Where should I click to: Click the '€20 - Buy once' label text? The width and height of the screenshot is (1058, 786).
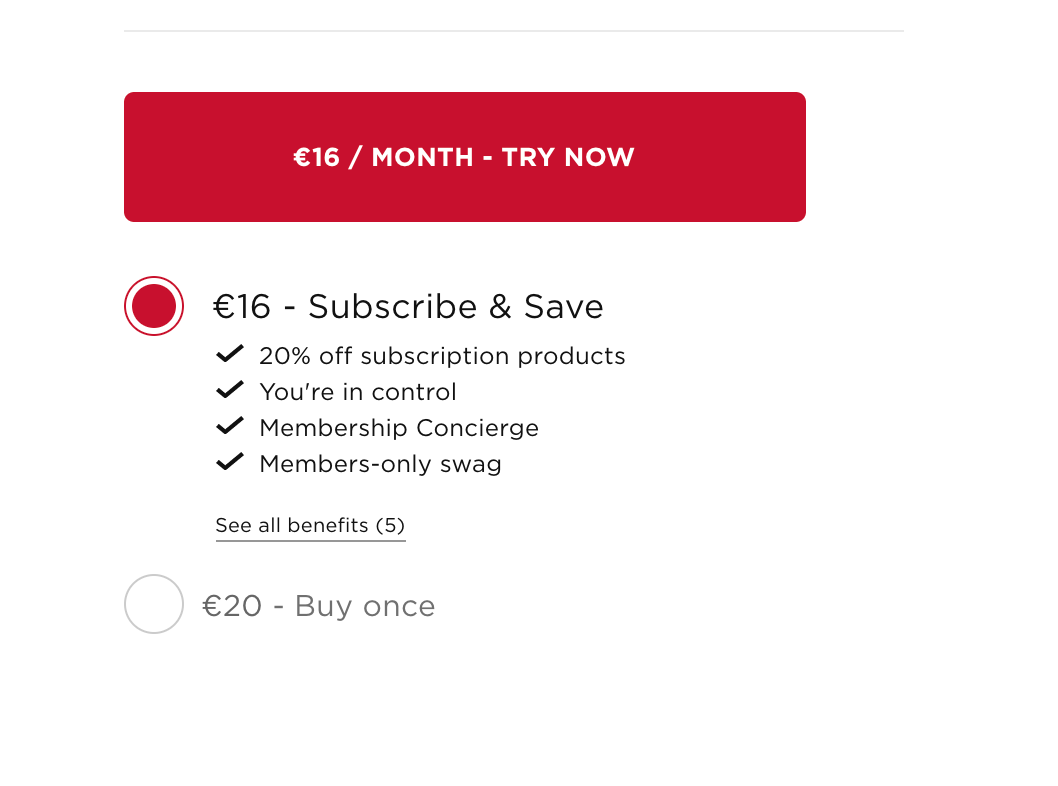coord(319,606)
